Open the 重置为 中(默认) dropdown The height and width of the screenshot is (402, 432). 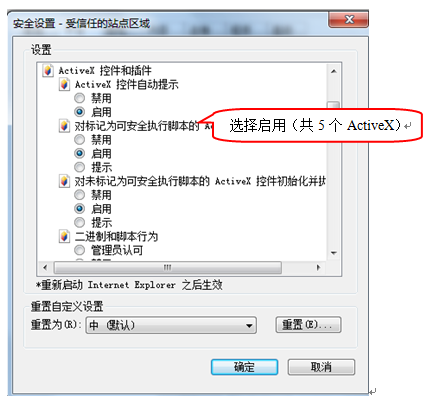(x=171, y=325)
